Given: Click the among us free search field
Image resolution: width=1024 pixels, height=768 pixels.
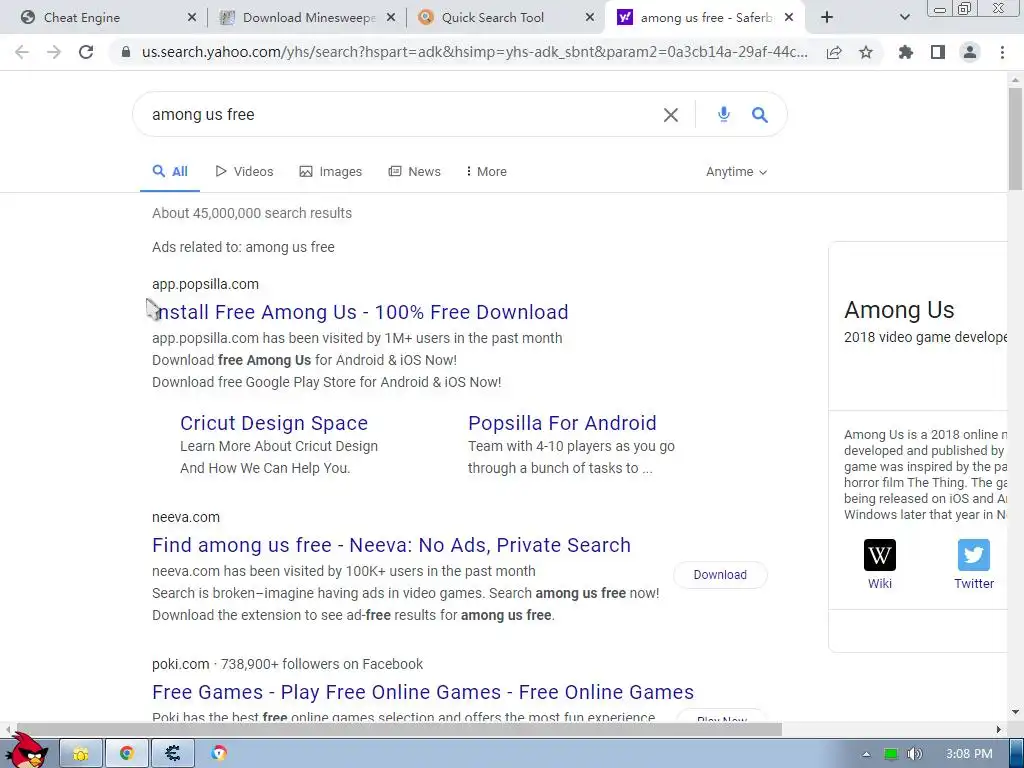Looking at the screenshot, I should (398, 115).
